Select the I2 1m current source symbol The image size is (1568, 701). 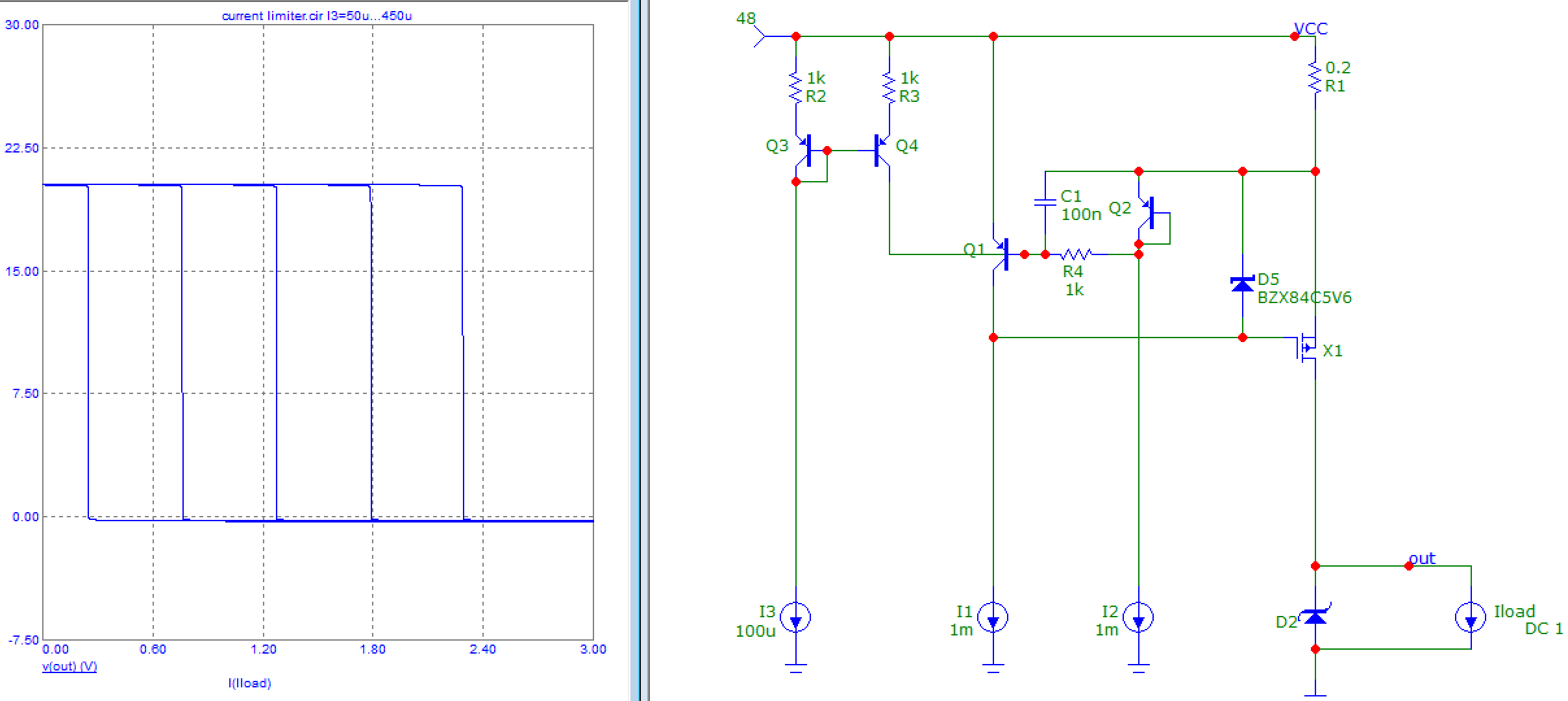click(1138, 617)
